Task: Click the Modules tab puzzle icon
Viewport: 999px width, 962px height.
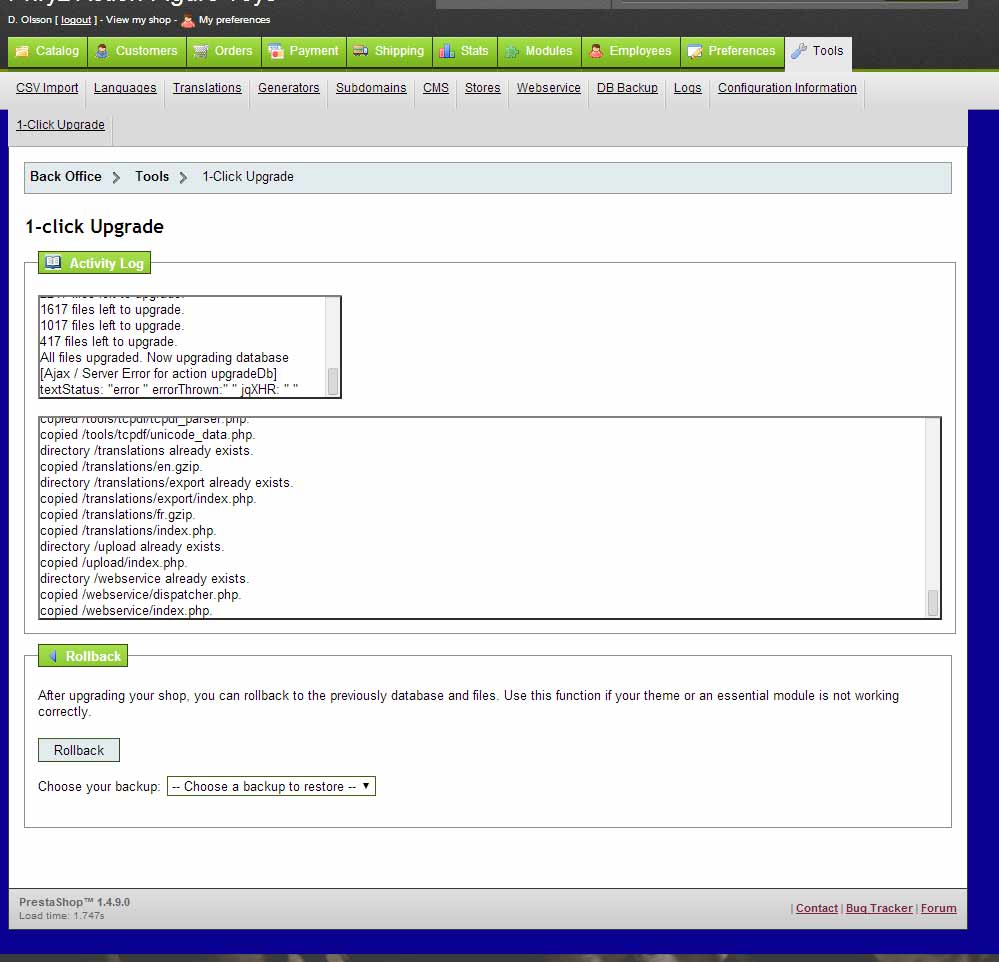Action: [x=512, y=52]
